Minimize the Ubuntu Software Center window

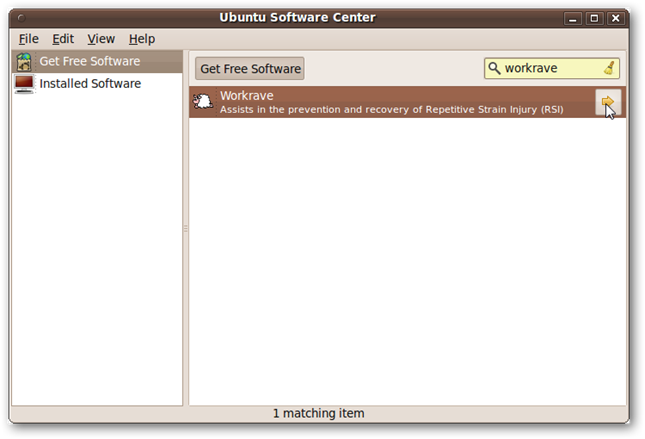[x=572, y=18]
